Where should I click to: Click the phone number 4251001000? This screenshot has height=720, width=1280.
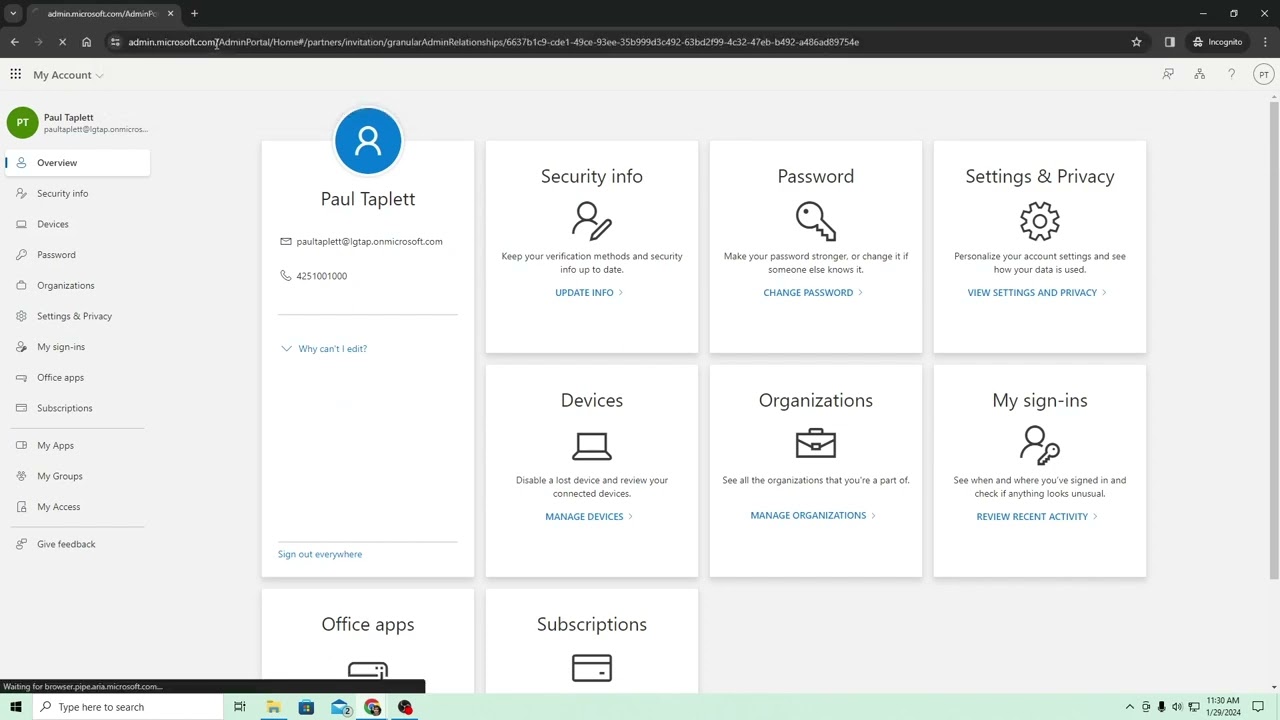tap(322, 276)
